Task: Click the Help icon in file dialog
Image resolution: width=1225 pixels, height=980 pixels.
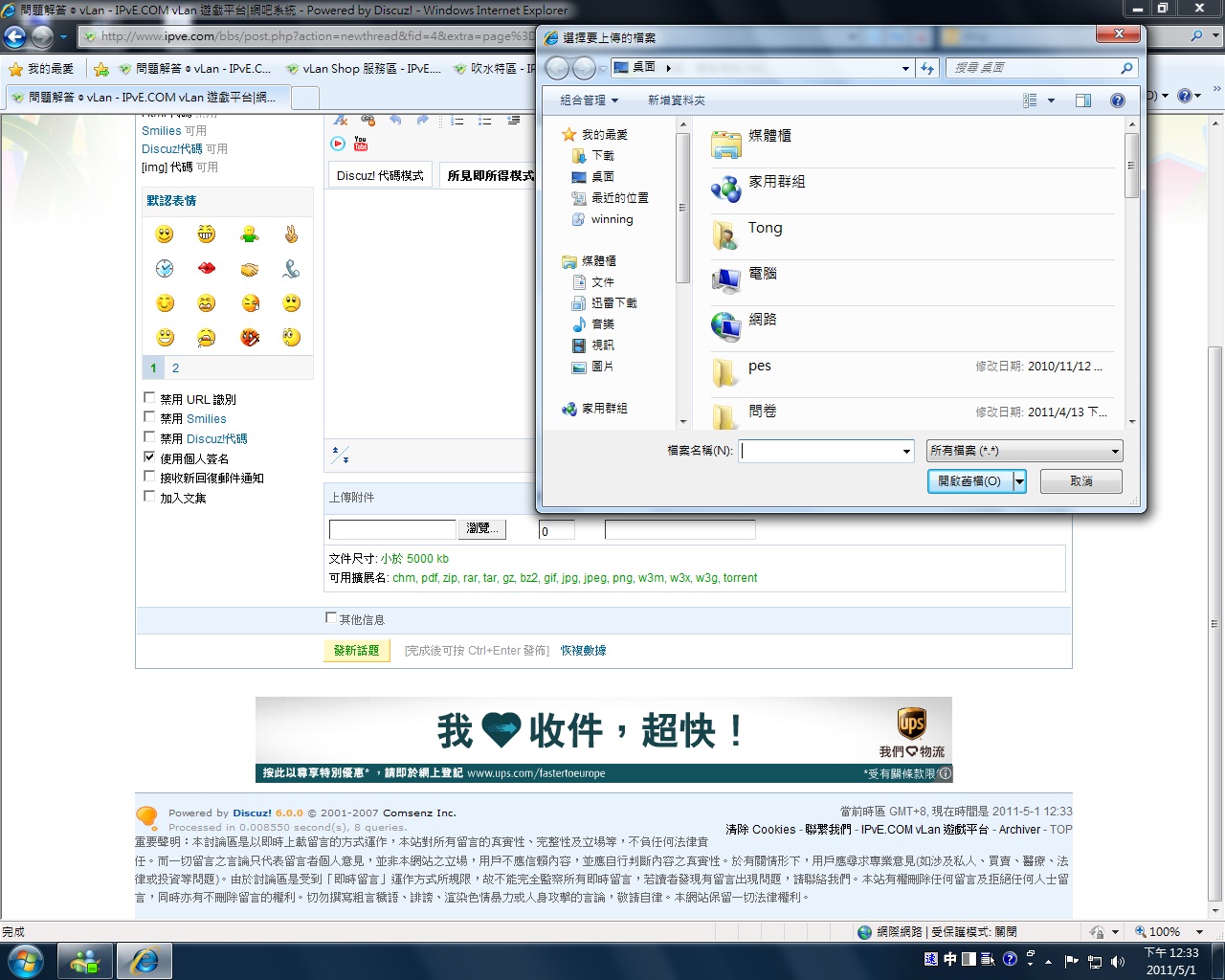Action: pos(1117,100)
